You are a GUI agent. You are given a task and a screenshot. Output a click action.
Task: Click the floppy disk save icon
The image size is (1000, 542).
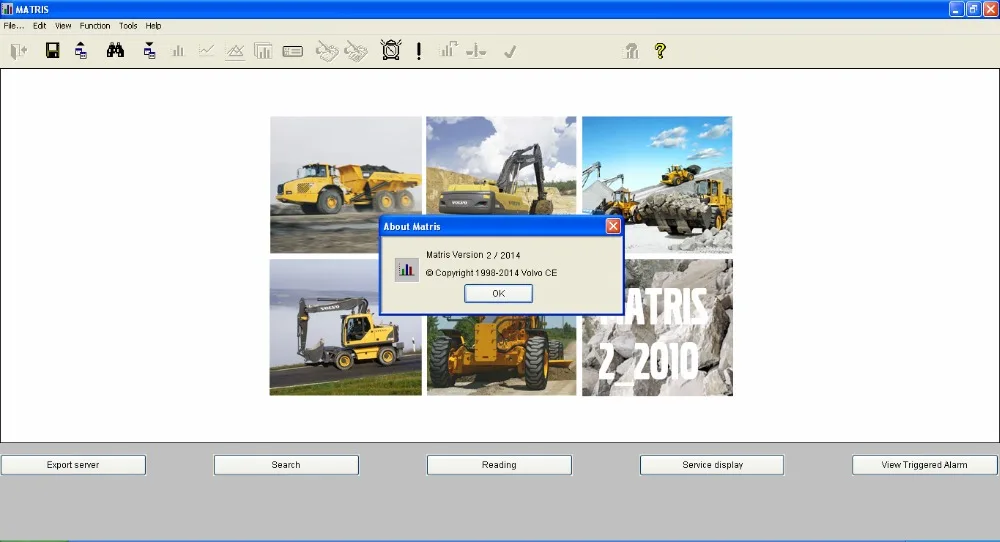pos(52,50)
